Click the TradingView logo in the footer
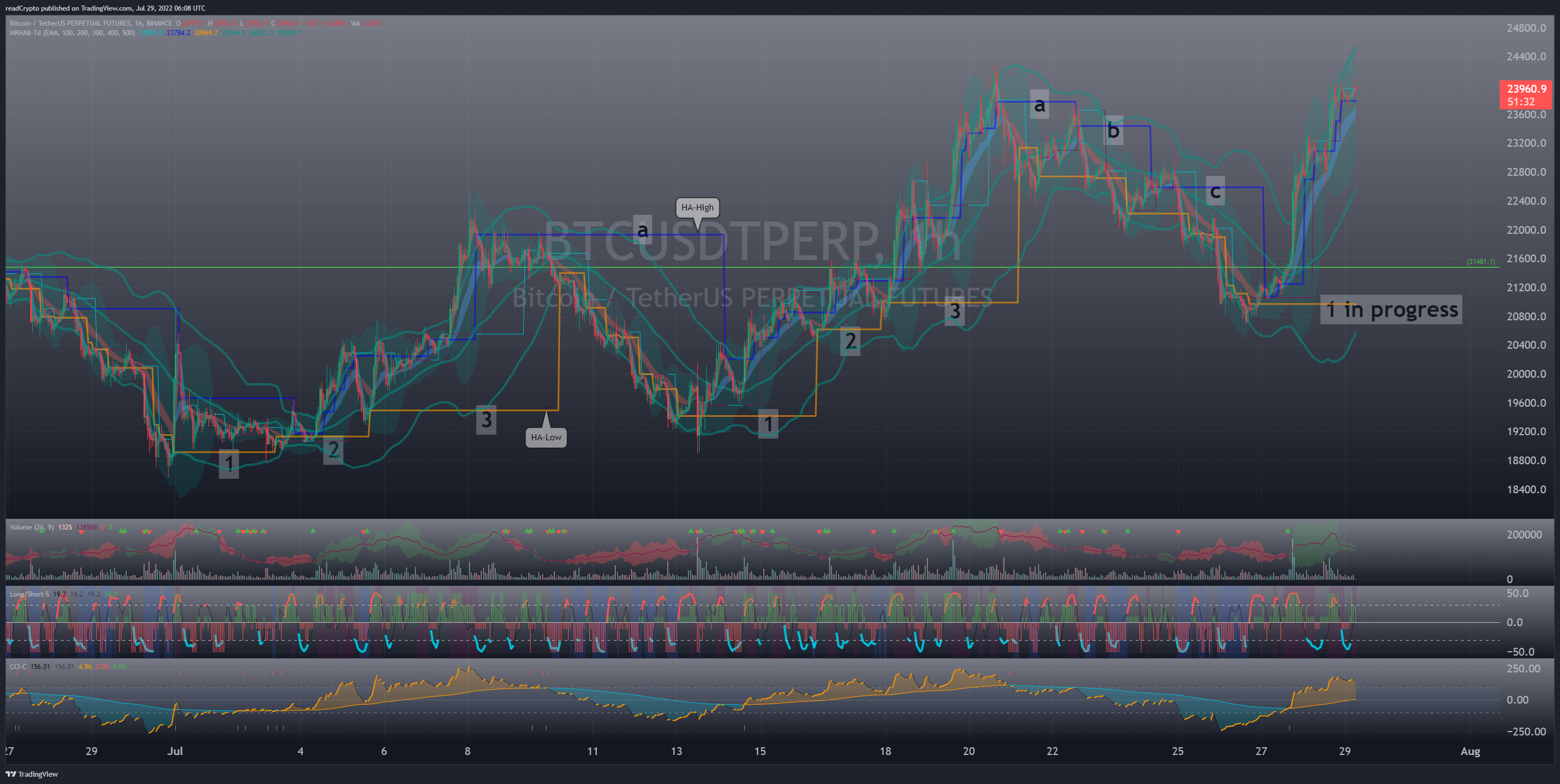Screen dimensions: 1560x784 tap(31, 774)
